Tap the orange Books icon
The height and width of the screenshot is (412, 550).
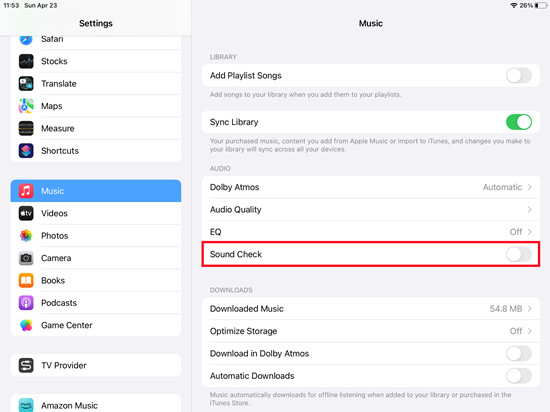pos(26,281)
